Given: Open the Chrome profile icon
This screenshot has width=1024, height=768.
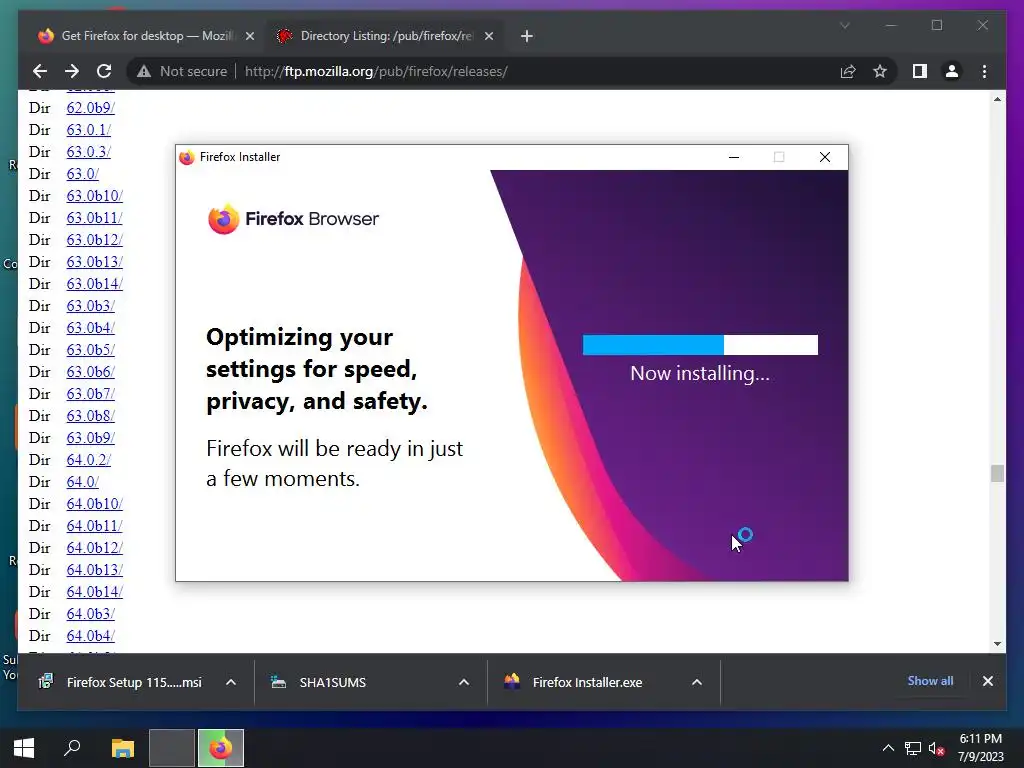Looking at the screenshot, I should (952, 71).
